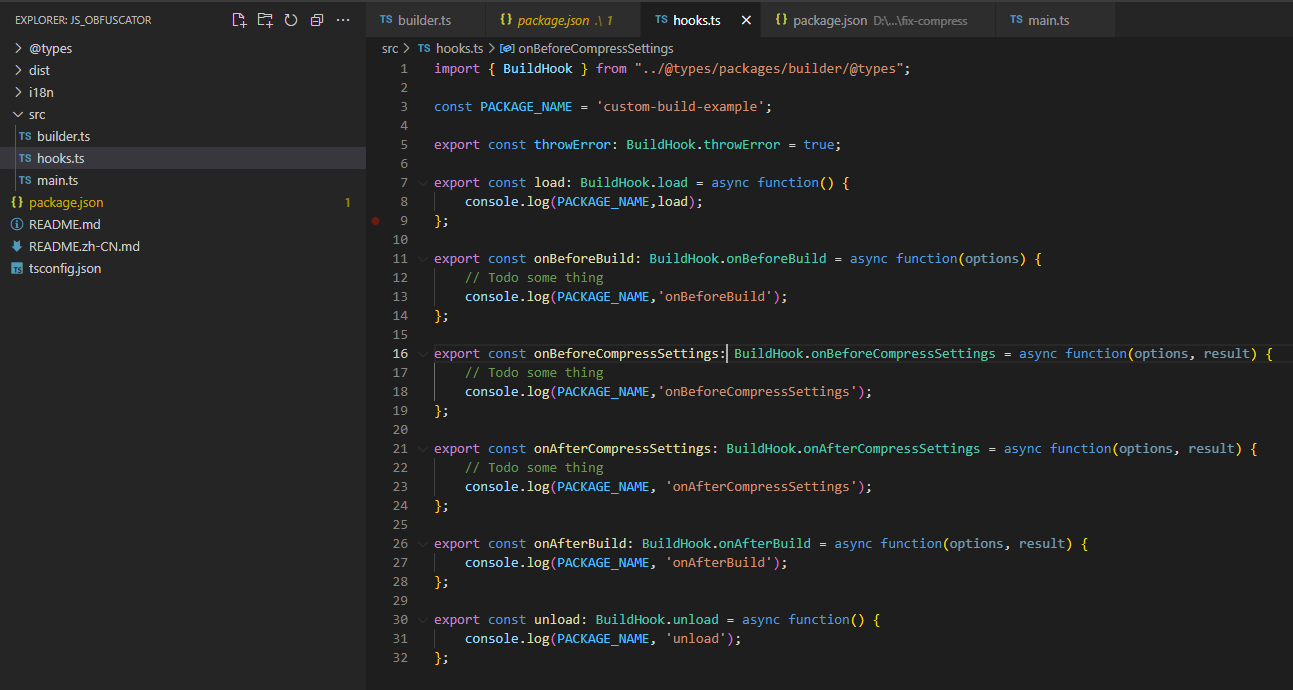
Task: Expand the i18n folder
Action: (40, 92)
